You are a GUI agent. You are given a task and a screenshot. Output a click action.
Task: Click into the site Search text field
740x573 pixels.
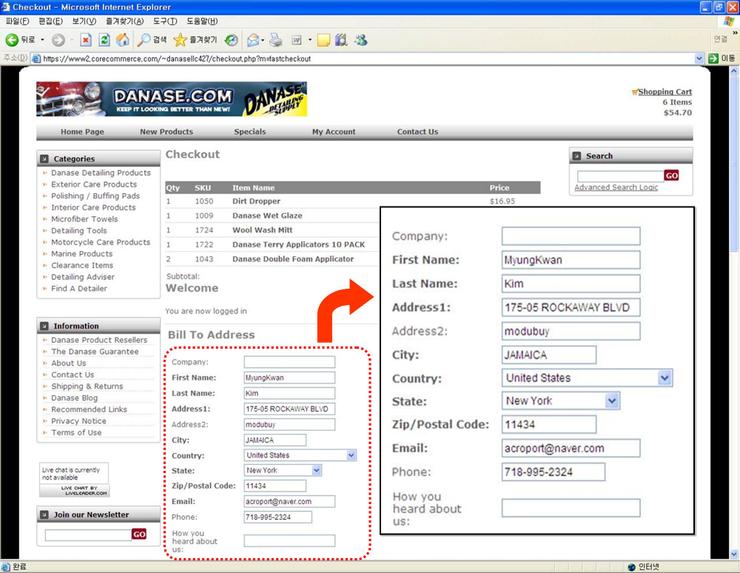(x=620, y=176)
